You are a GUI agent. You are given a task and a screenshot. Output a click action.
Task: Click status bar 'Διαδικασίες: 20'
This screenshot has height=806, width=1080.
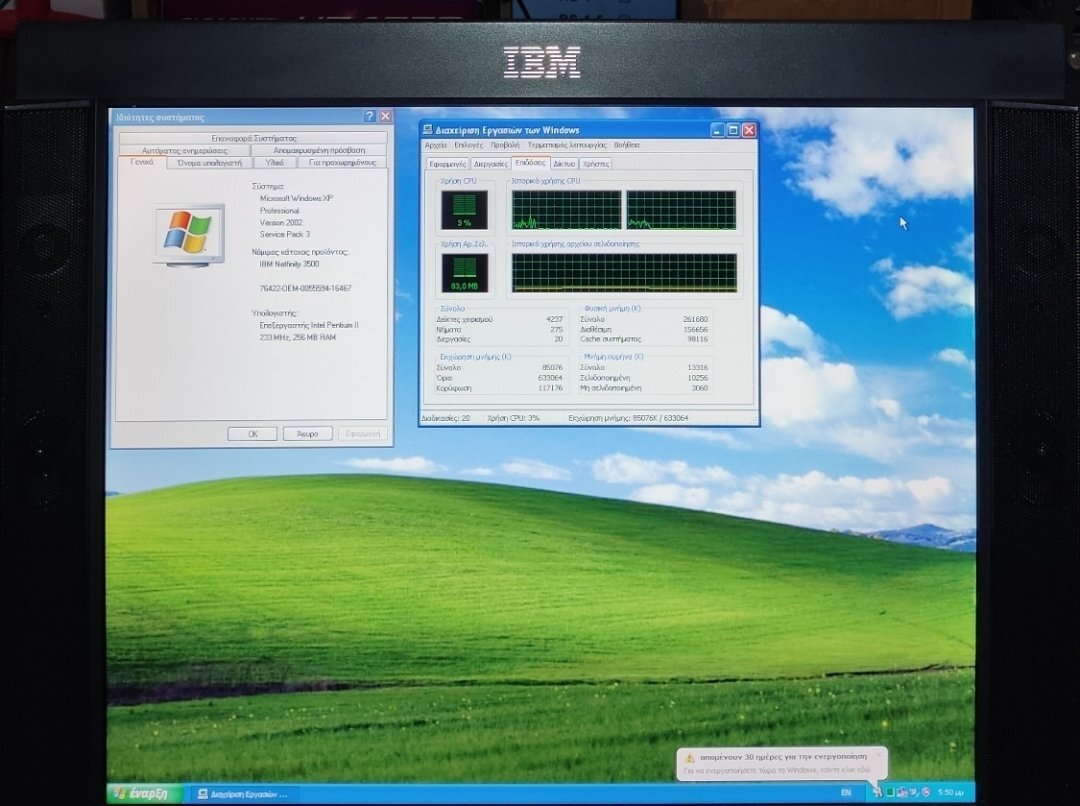446,418
